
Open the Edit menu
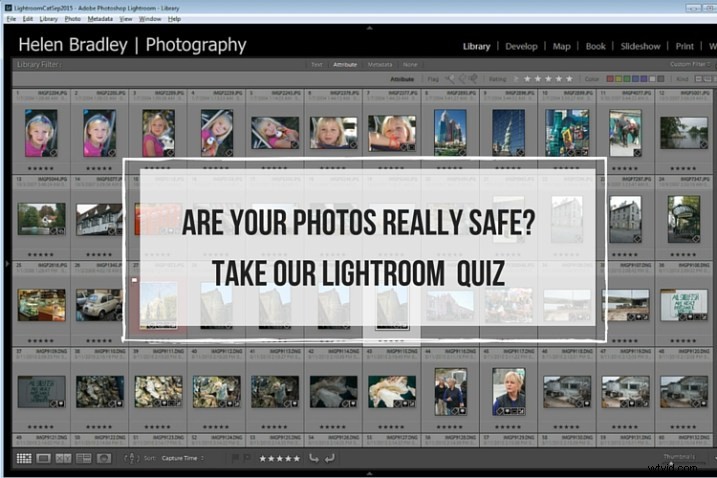pyautogui.click(x=27, y=19)
